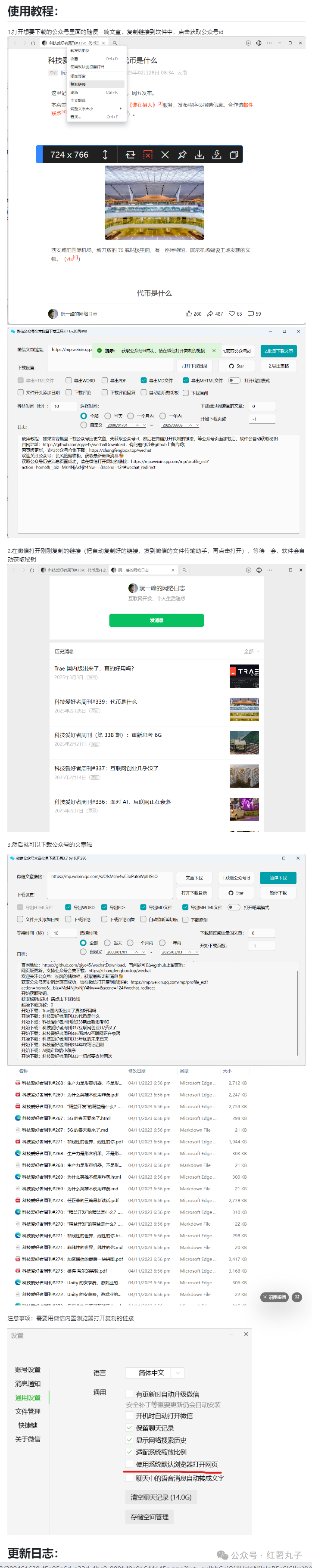The image size is (312, 1568).
Task: Open the 5G 的未来要来了.html file icon
Action: tap(18, 1118)
